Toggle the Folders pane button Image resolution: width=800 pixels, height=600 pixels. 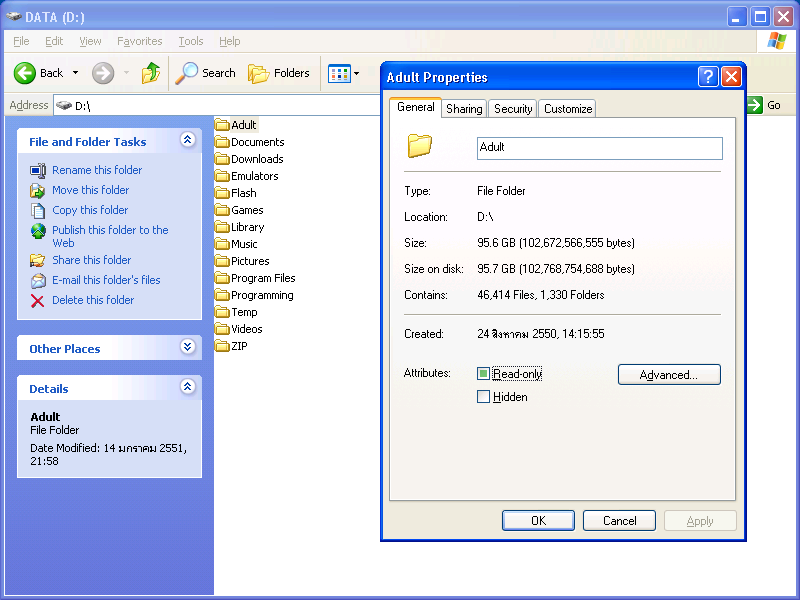279,73
